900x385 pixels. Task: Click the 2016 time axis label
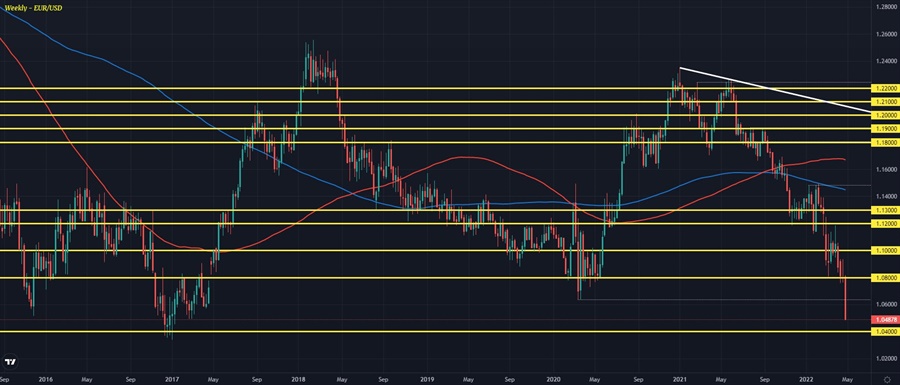pyautogui.click(x=46, y=380)
